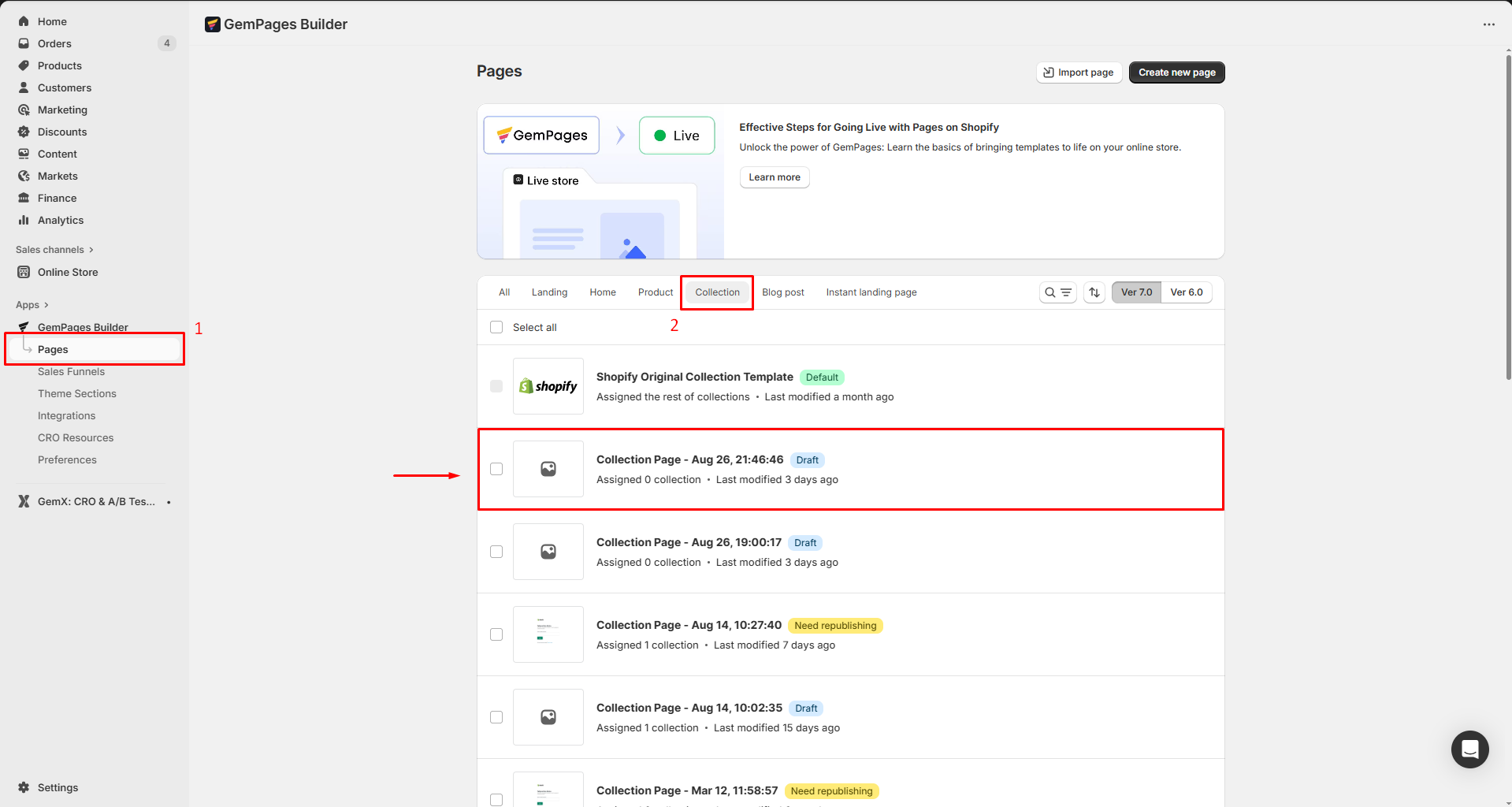Screen dimensions: 1512x807
Task: Open the chat support bubble icon
Action: click(x=1469, y=749)
